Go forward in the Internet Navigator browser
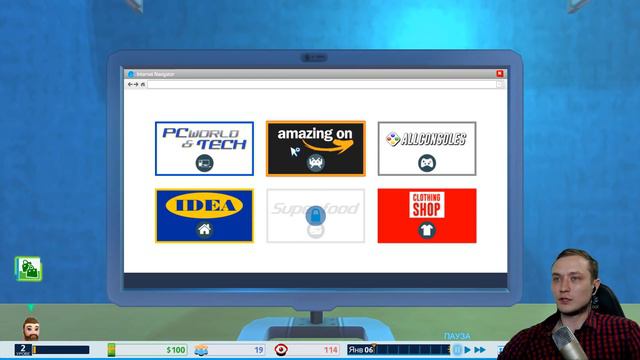Viewport: 640px width, 360px height. click(136, 84)
